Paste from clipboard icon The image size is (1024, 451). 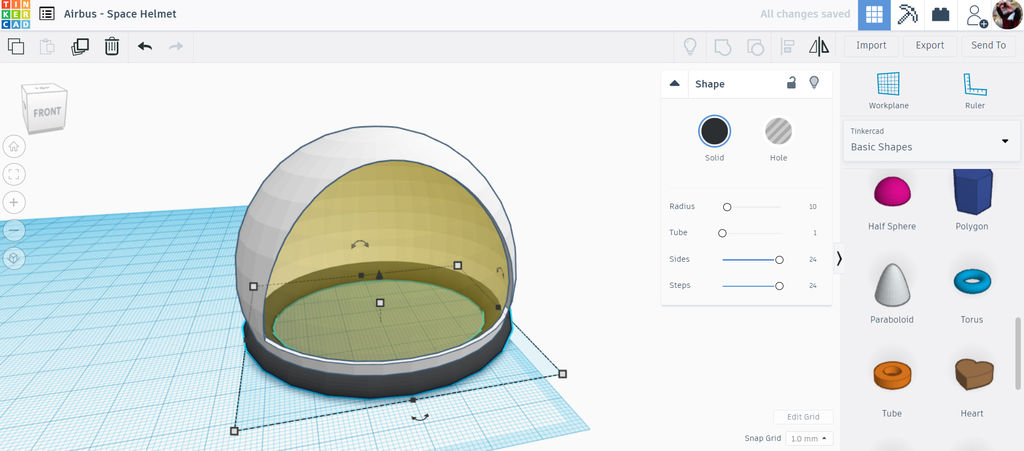pyautogui.click(x=47, y=46)
